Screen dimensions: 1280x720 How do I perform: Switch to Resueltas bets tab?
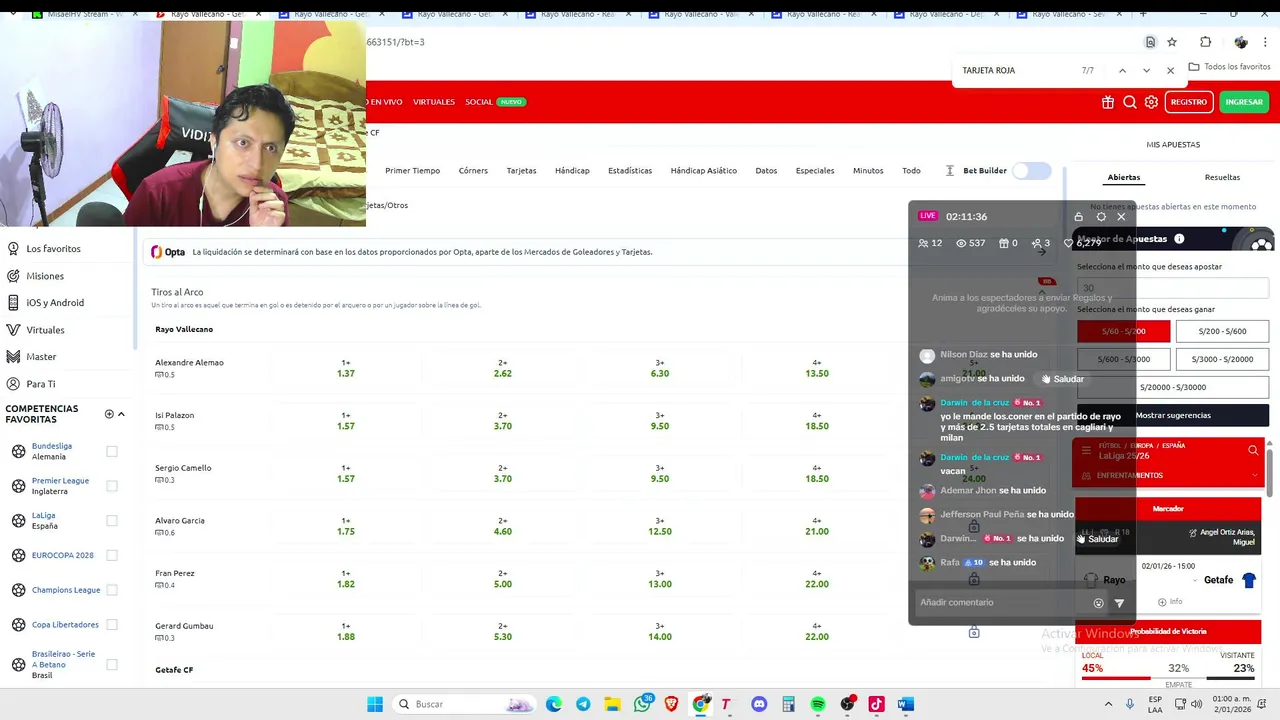(x=1222, y=177)
